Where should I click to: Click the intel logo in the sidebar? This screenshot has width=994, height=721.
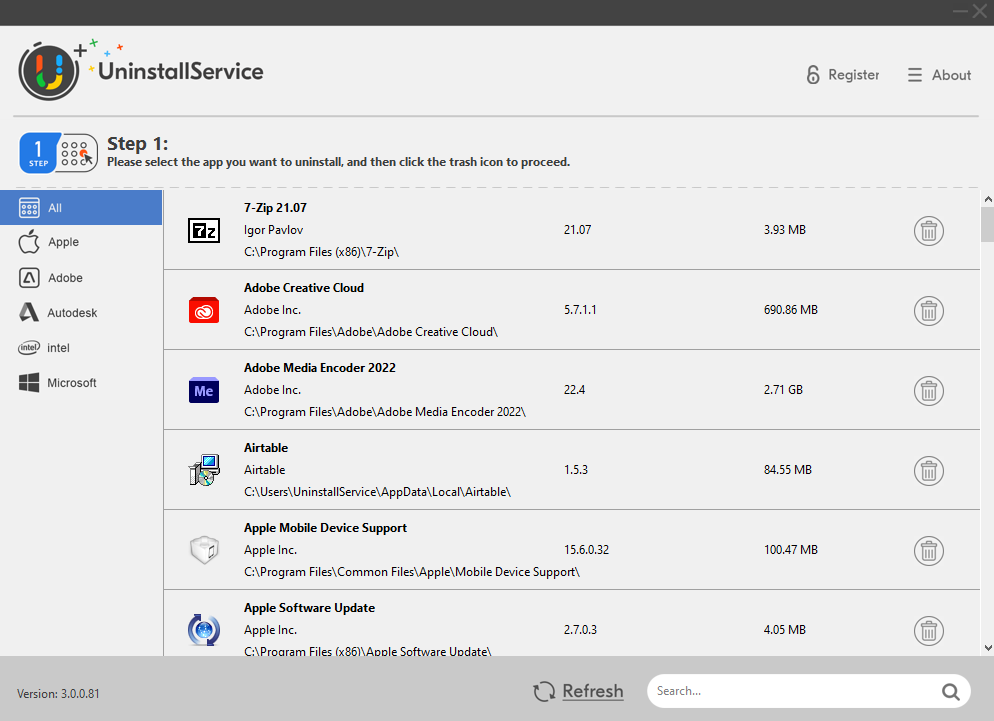pos(29,347)
